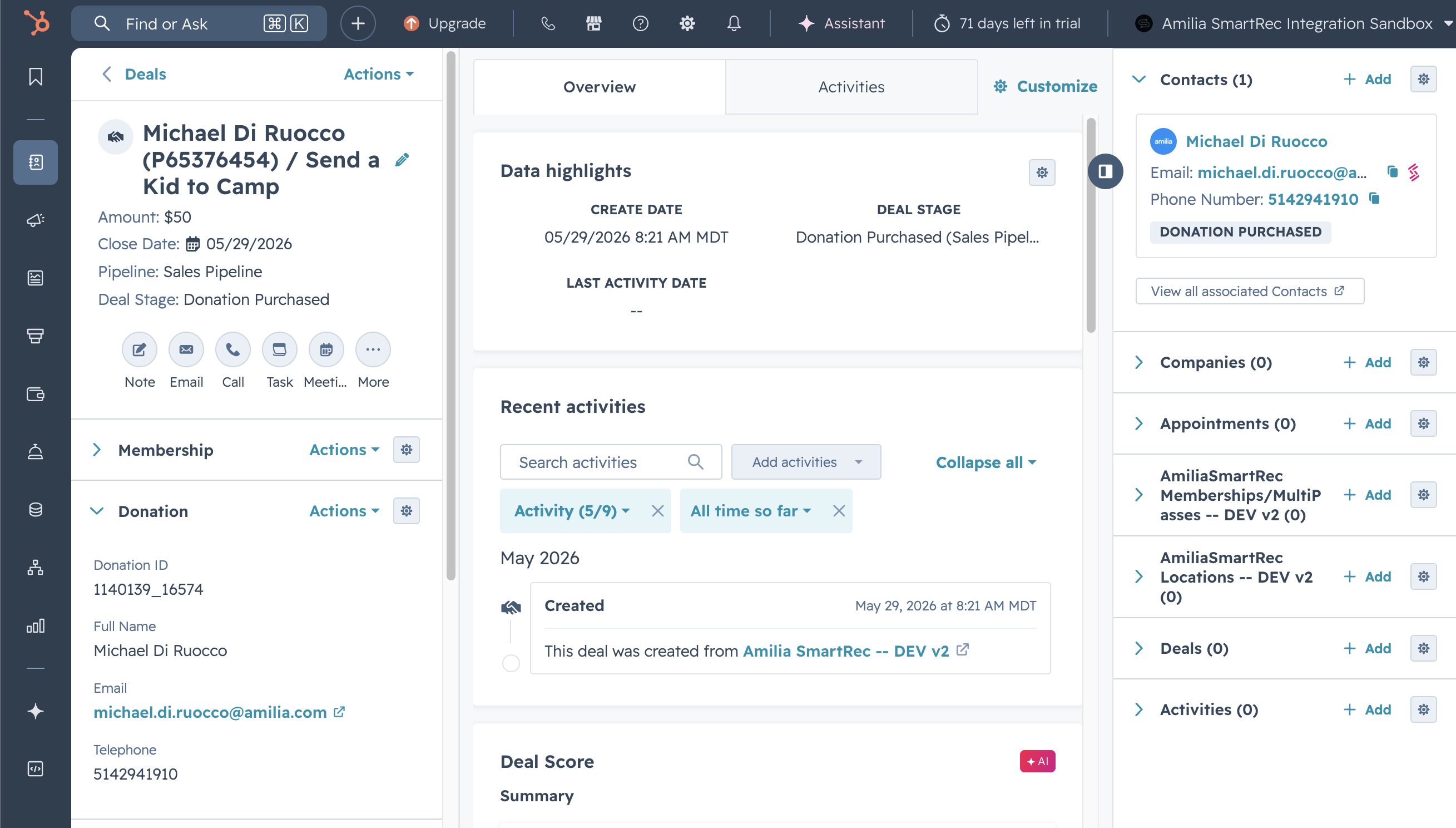Switch to the Activities tab
The image size is (1456, 828).
pos(851,86)
